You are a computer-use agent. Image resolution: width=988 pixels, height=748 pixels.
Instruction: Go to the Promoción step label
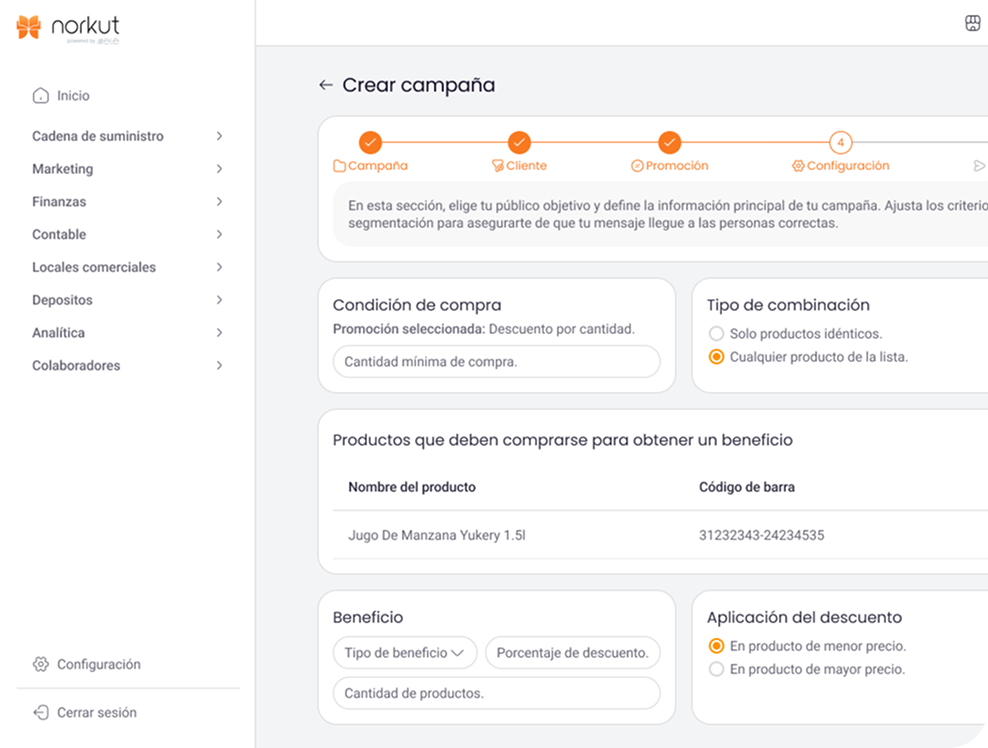(x=677, y=166)
